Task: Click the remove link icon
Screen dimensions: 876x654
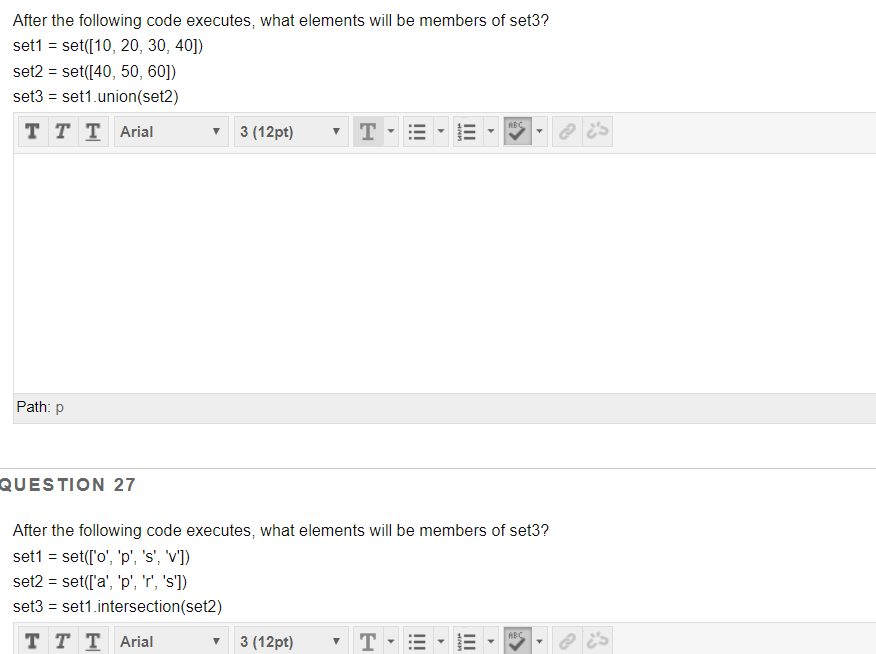Action: click(596, 131)
